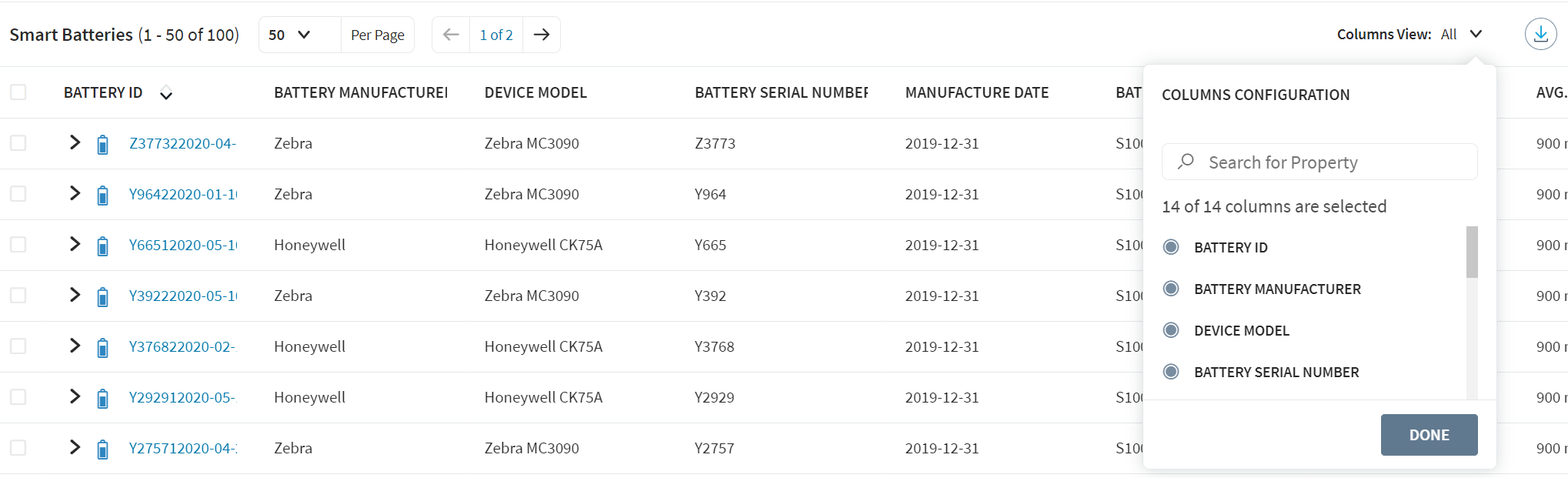This screenshot has width=1568, height=478.
Task: Click the battery icon beside Y2929 row
Action: [x=103, y=397]
